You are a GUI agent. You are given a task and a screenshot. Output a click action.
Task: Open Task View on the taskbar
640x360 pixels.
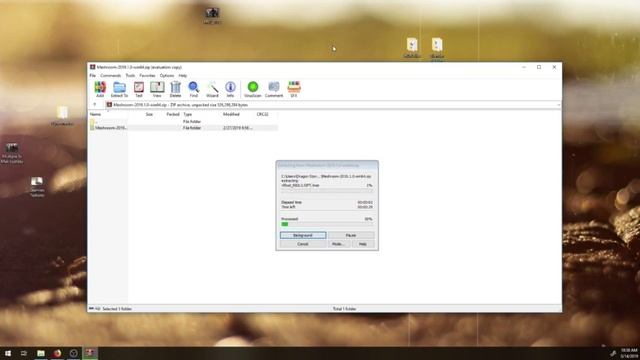[x=24, y=353]
